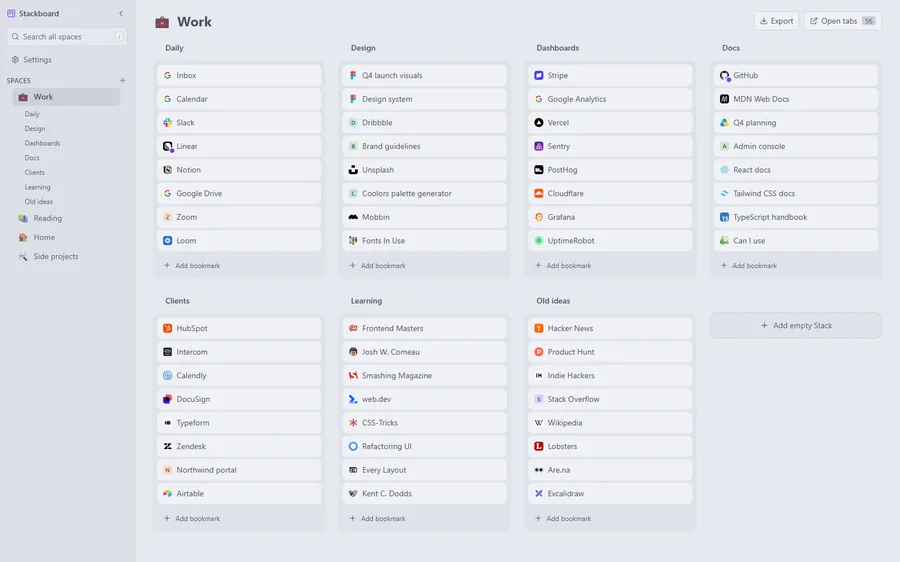
Task: Click the Slack favicon in Daily stack
Action: pyautogui.click(x=168, y=122)
